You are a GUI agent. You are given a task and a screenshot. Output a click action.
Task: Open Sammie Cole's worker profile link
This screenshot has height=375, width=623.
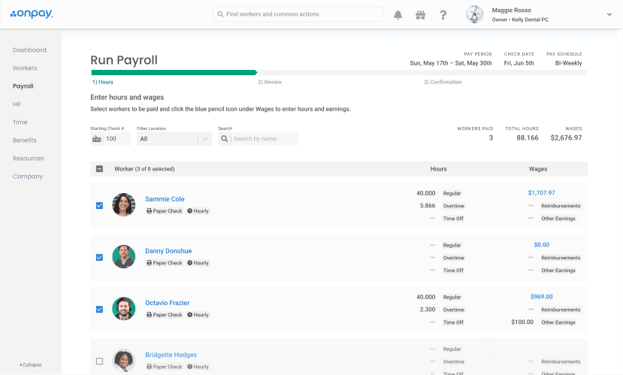pos(164,199)
